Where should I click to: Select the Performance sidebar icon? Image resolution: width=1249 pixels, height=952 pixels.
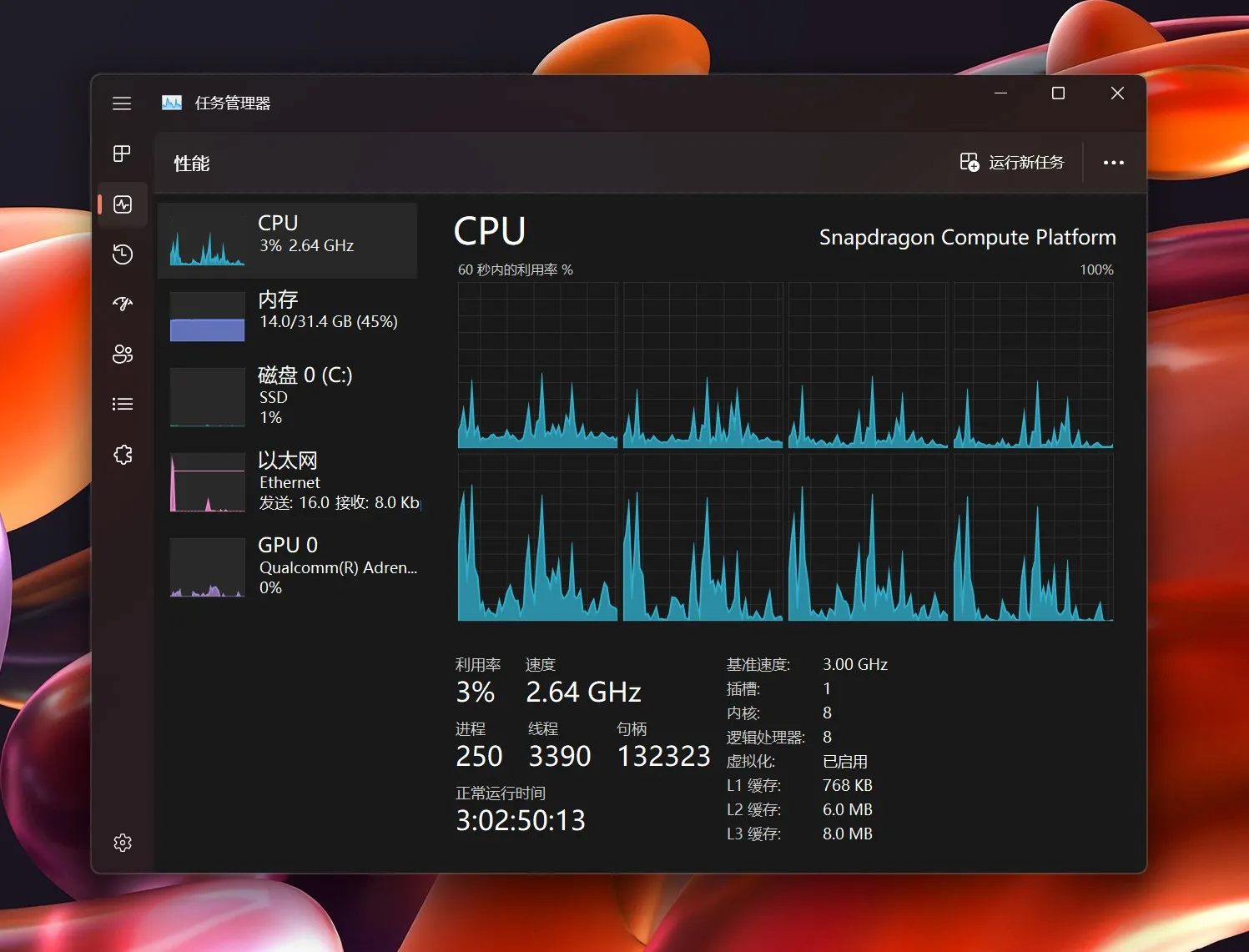123,204
